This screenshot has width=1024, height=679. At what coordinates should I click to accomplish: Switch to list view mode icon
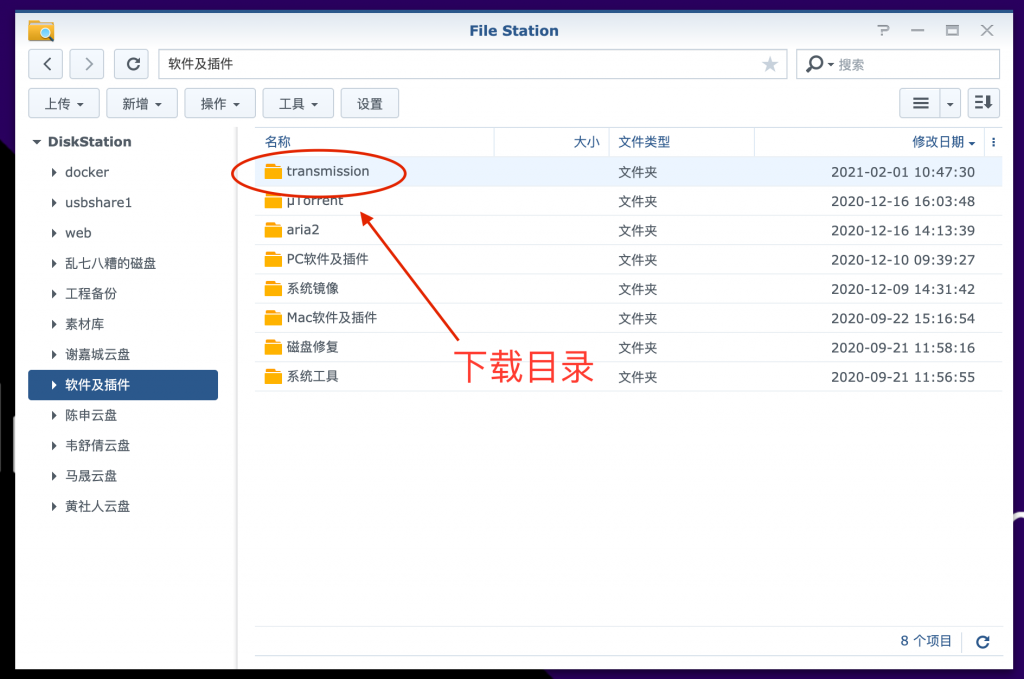pos(920,103)
